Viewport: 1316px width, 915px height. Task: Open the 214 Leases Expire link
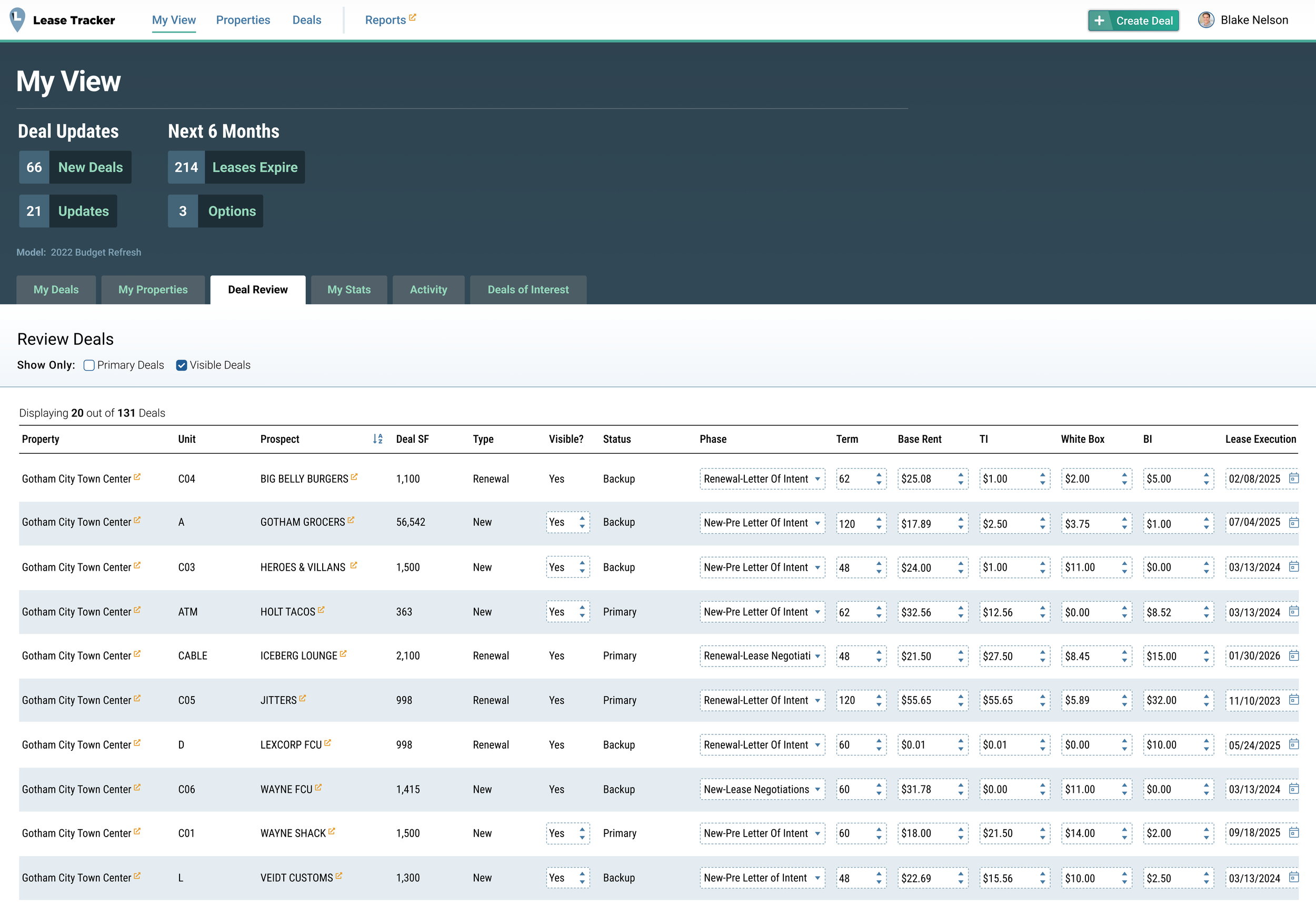click(236, 167)
